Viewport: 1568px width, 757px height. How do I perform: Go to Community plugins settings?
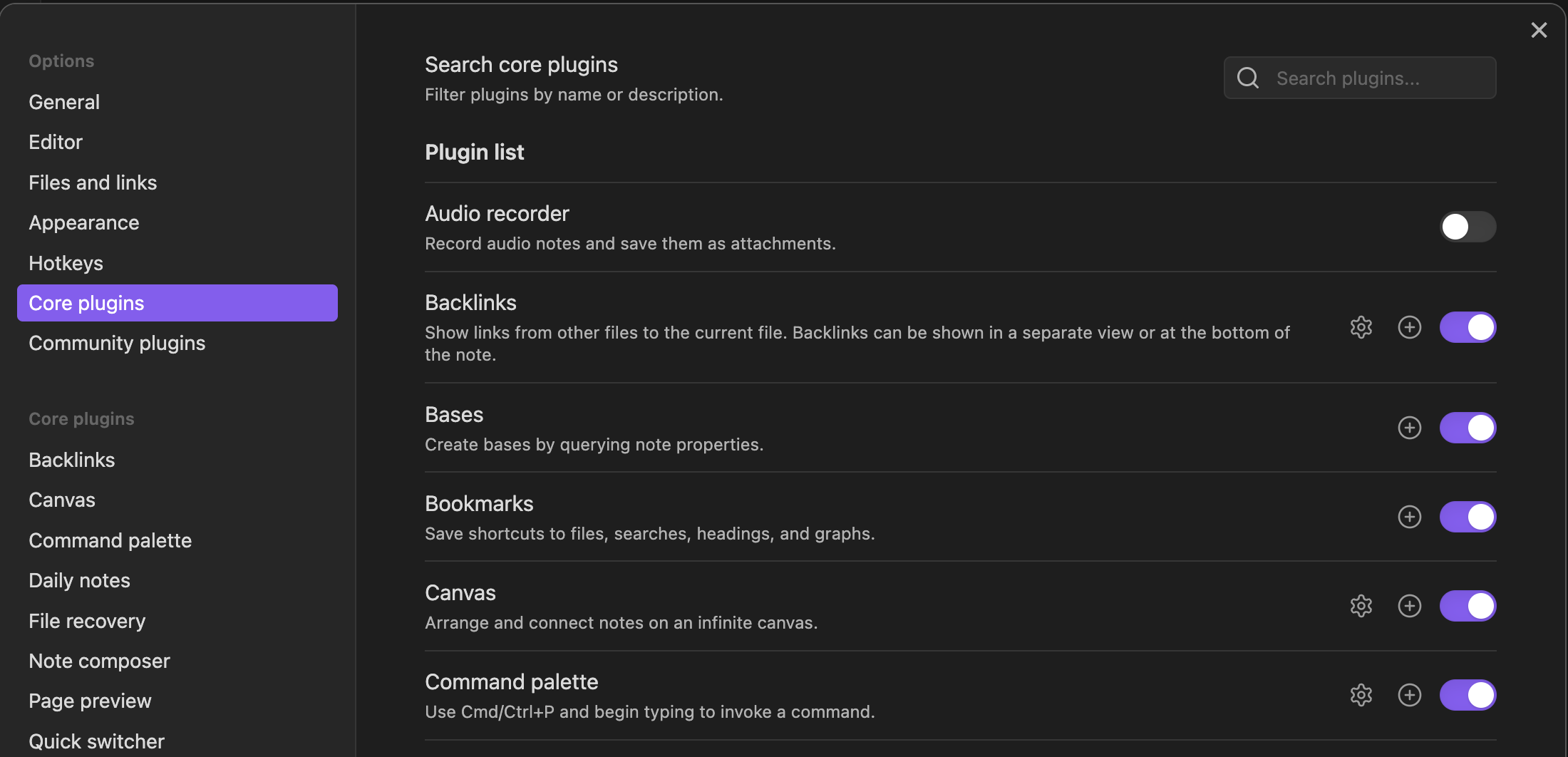[x=116, y=343]
